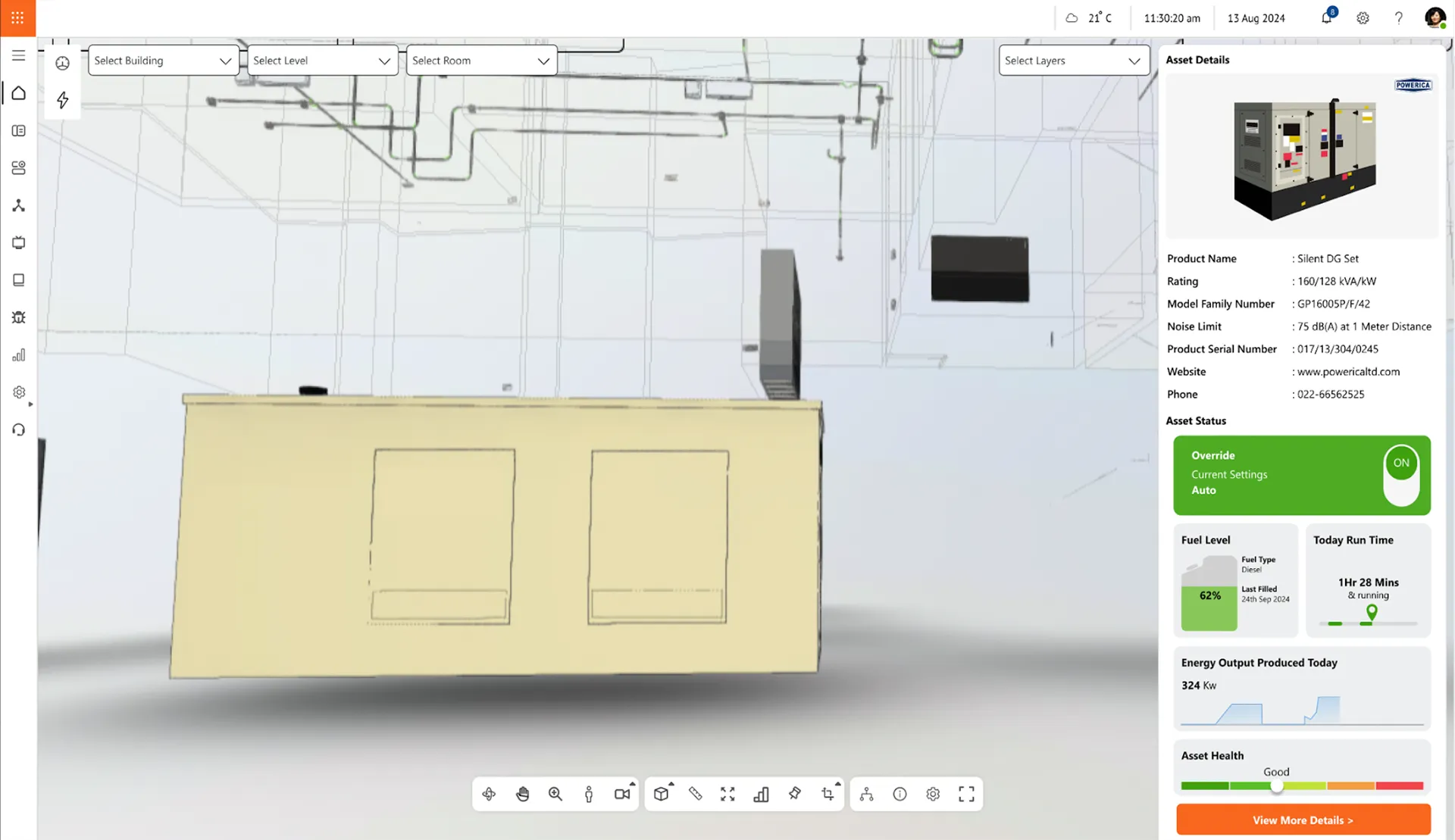
Task: Open notifications bell in top bar
Action: click(1326, 17)
